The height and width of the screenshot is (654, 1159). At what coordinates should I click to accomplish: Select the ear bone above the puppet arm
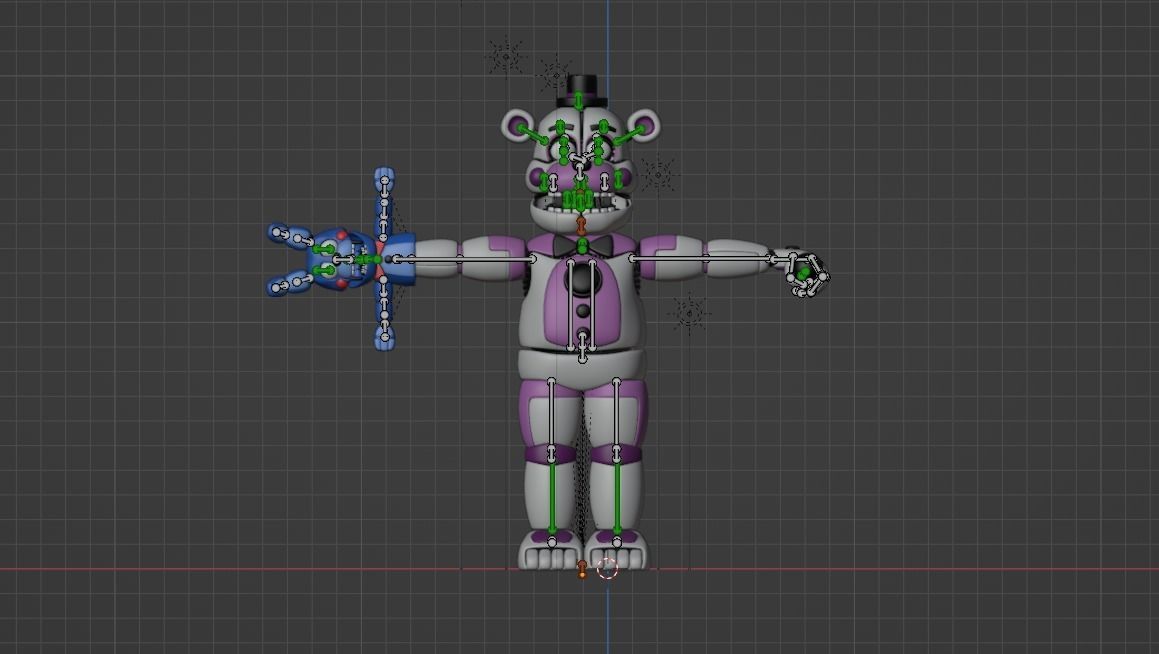click(x=534, y=134)
